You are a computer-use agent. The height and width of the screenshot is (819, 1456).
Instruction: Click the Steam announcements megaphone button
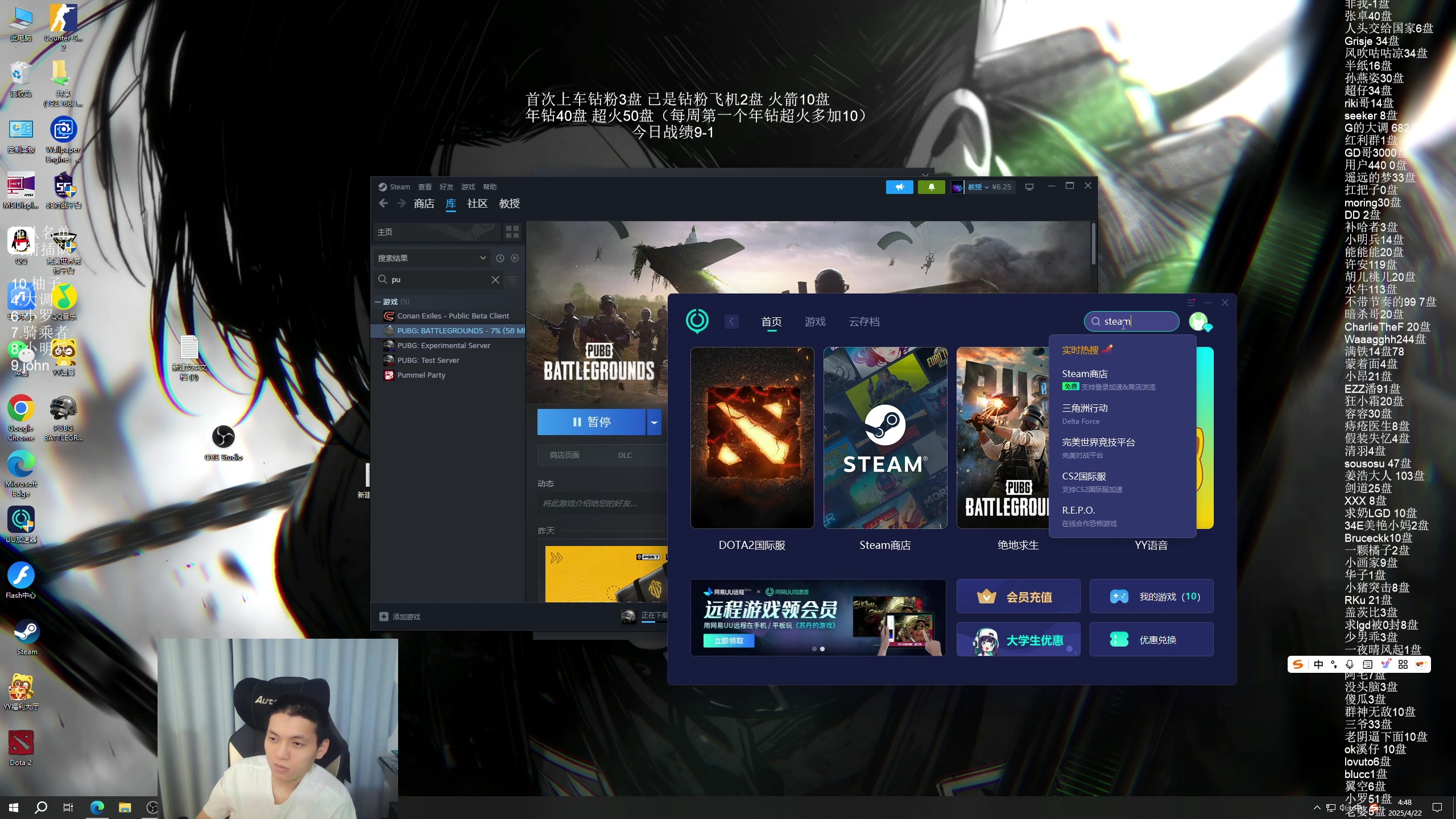(899, 187)
